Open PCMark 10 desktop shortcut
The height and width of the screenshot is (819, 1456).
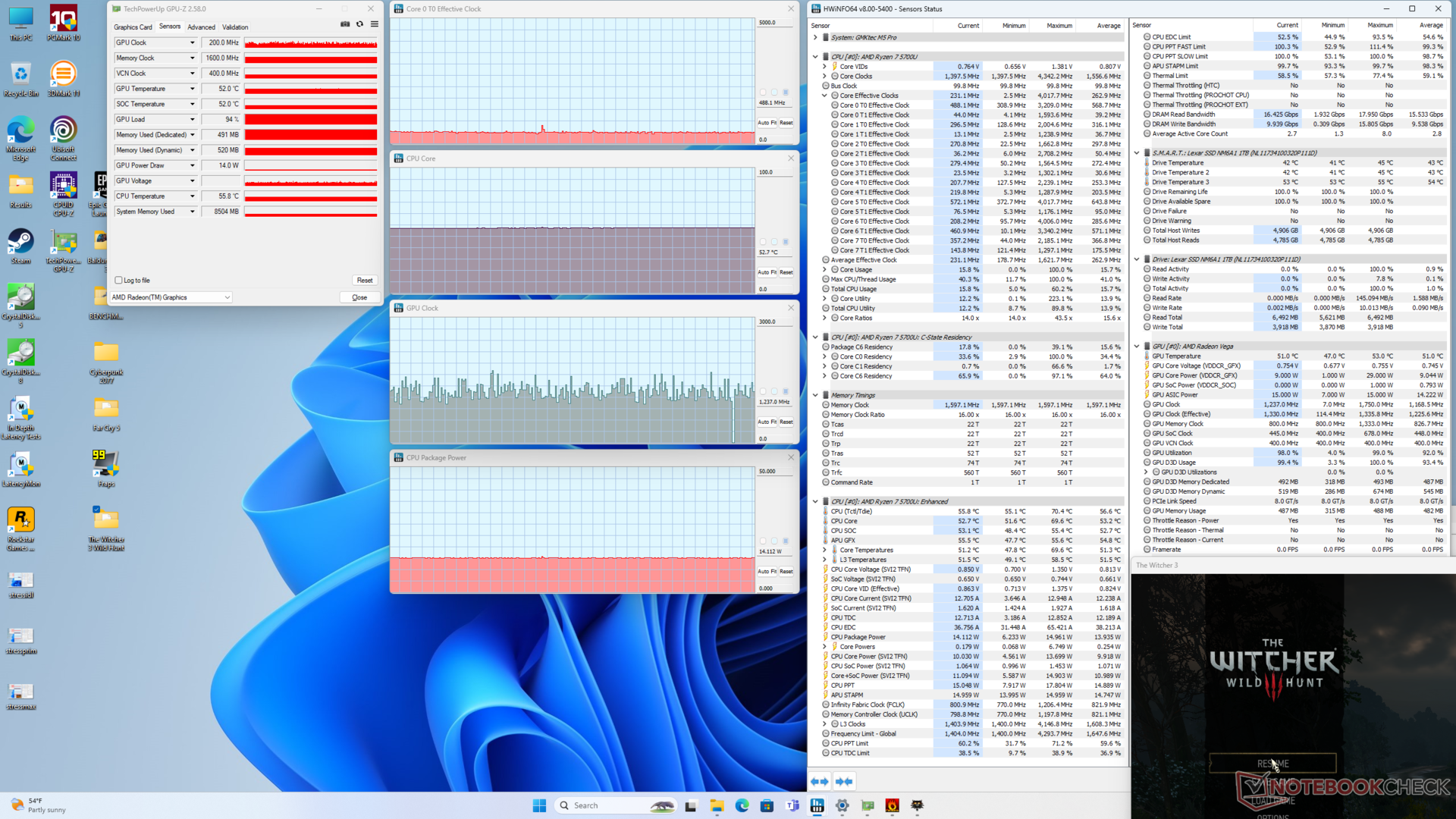point(63,23)
